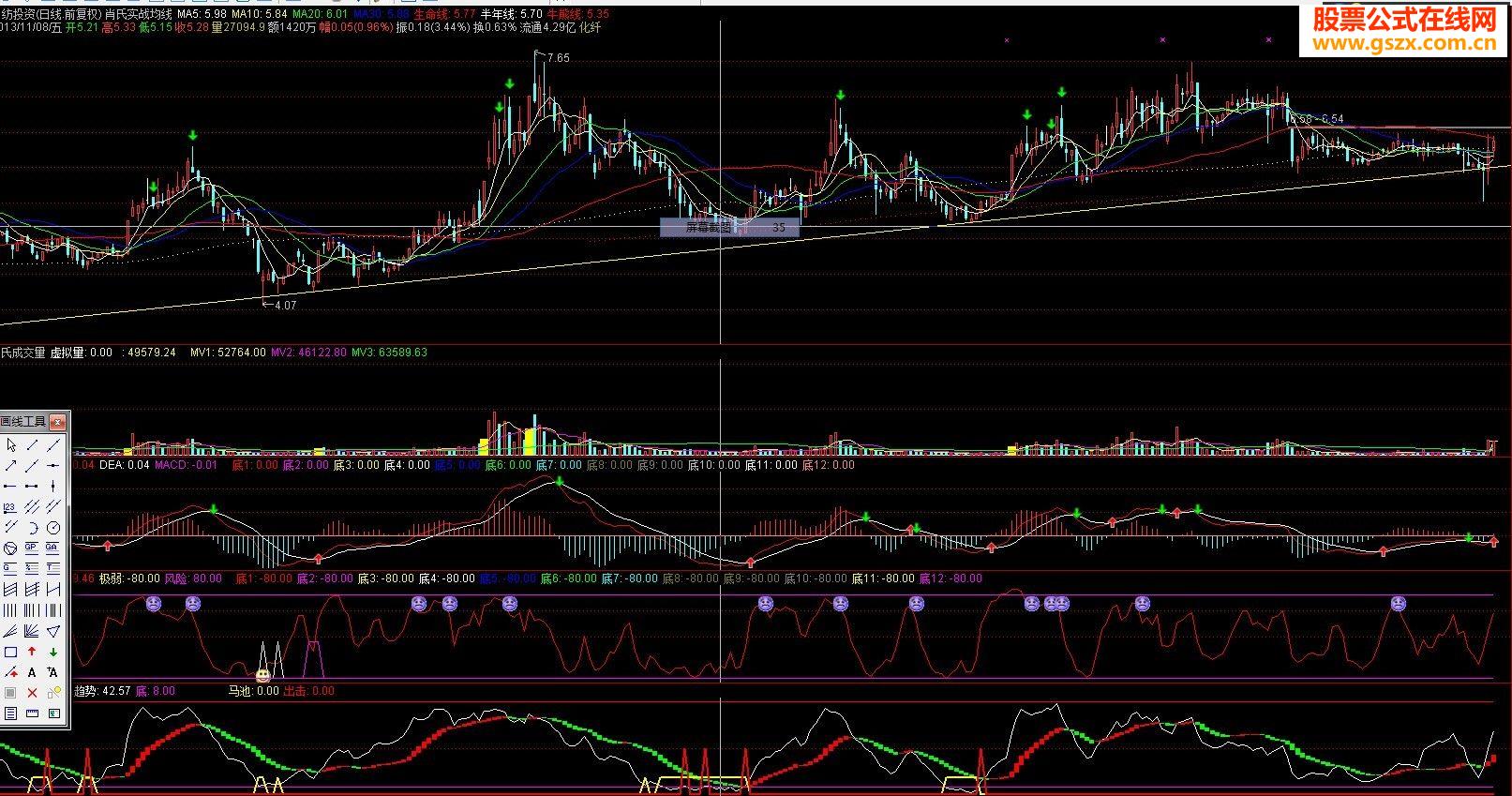Select the T horizontal lines tool
Image resolution: width=1512 pixels, height=796 pixels.
click(x=53, y=567)
